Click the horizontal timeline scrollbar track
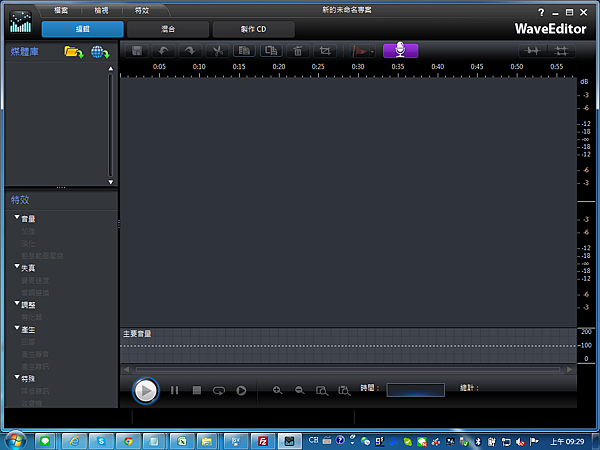 tap(348, 370)
